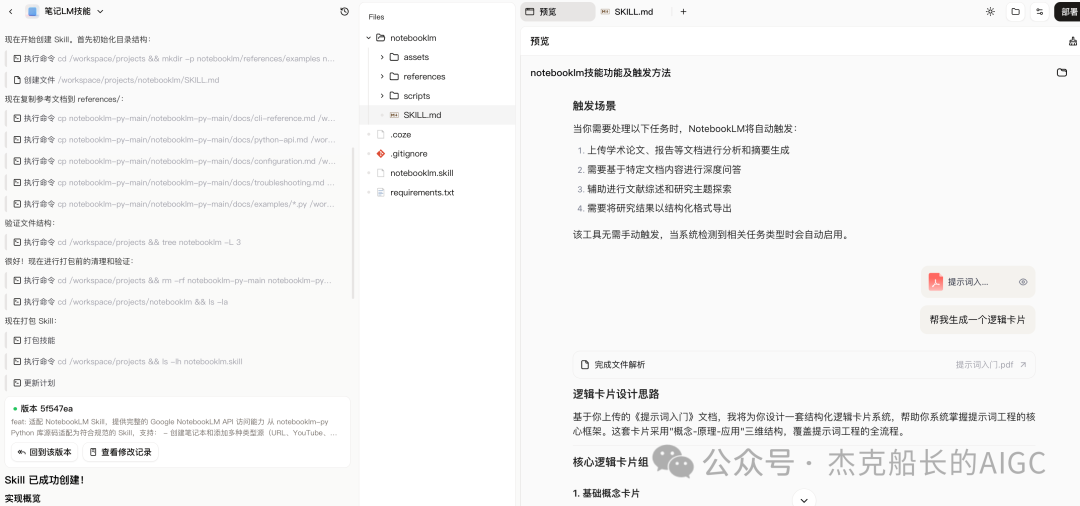
Task: Click the 完成文件解析 row
Action: (804, 365)
